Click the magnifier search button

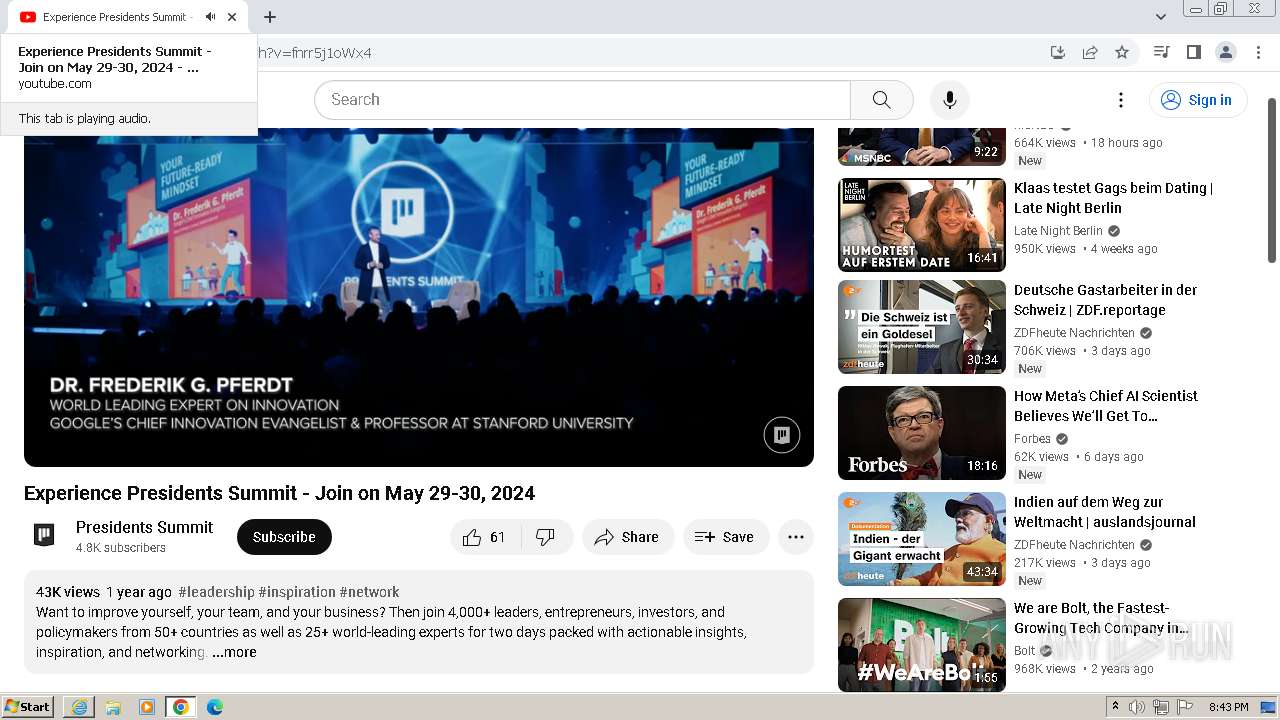coord(881,100)
